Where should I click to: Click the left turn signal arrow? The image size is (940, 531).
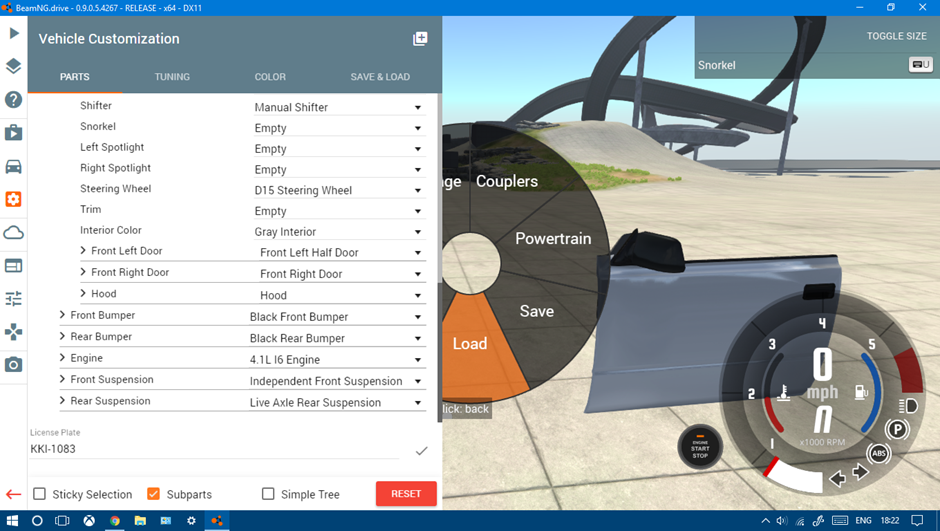(837, 478)
